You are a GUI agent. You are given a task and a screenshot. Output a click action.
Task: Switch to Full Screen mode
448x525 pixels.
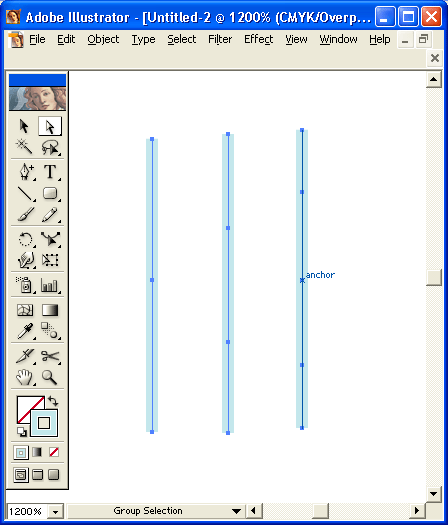tap(54, 474)
